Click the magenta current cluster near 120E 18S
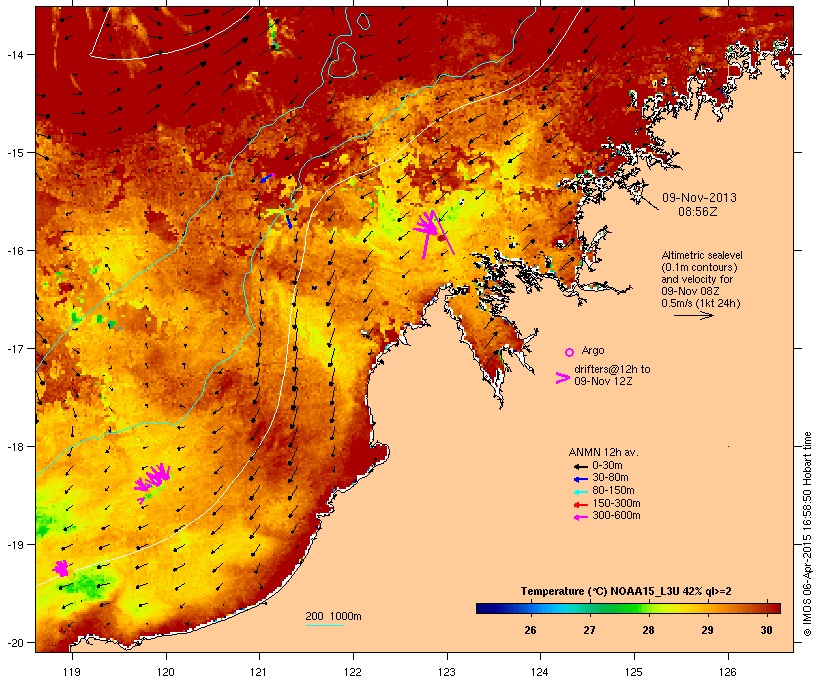 pos(153,482)
